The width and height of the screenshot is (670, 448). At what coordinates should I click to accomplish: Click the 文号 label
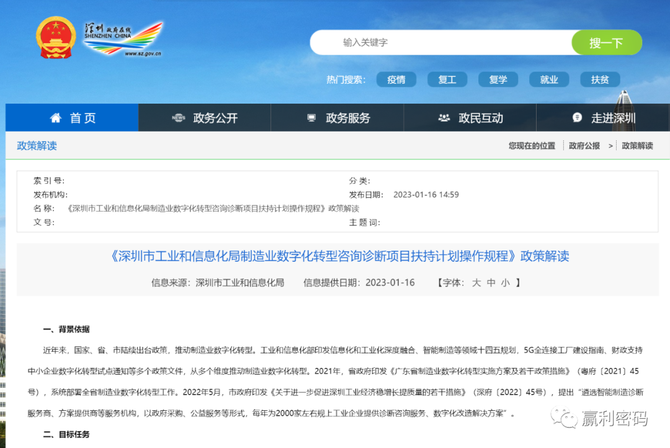[x=44, y=222]
